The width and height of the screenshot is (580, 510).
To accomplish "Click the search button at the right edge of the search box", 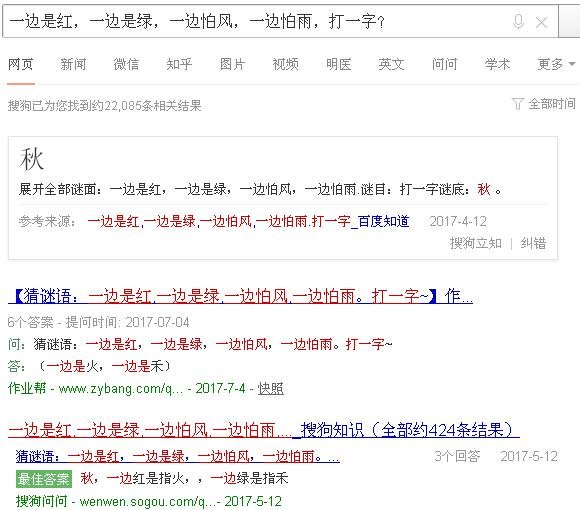I will point(569,21).
